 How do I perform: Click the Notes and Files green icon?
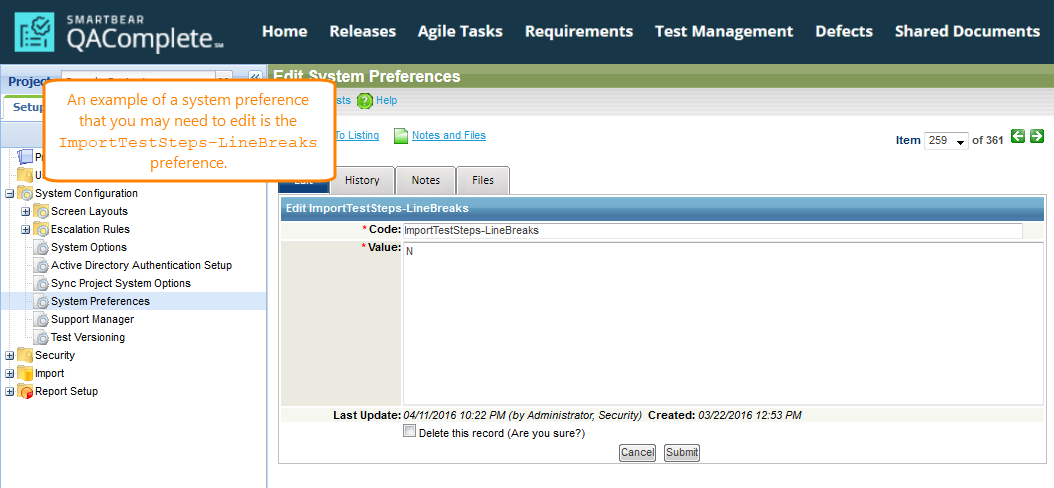401,136
